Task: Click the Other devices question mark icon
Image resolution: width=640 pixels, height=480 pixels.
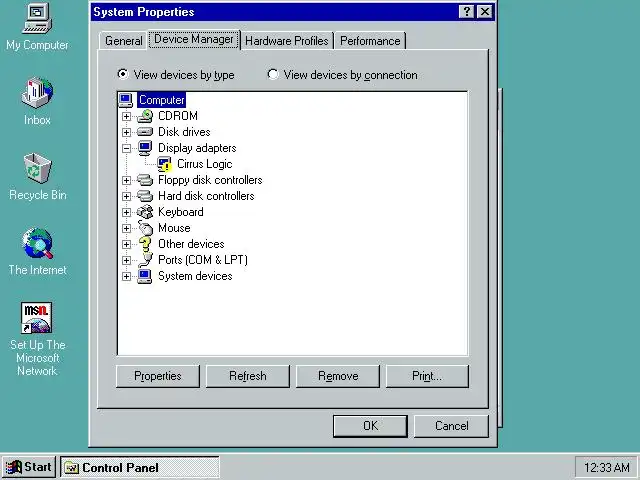Action: tap(145, 244)
